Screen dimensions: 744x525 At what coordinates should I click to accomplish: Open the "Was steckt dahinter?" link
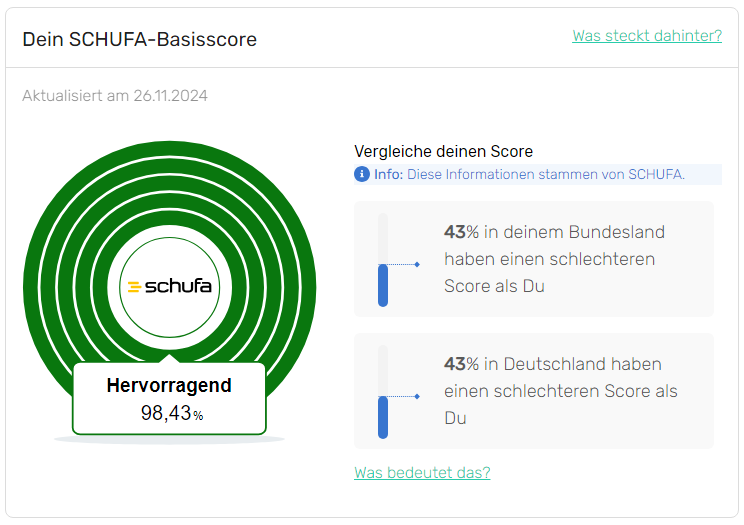tap(647, 36)
